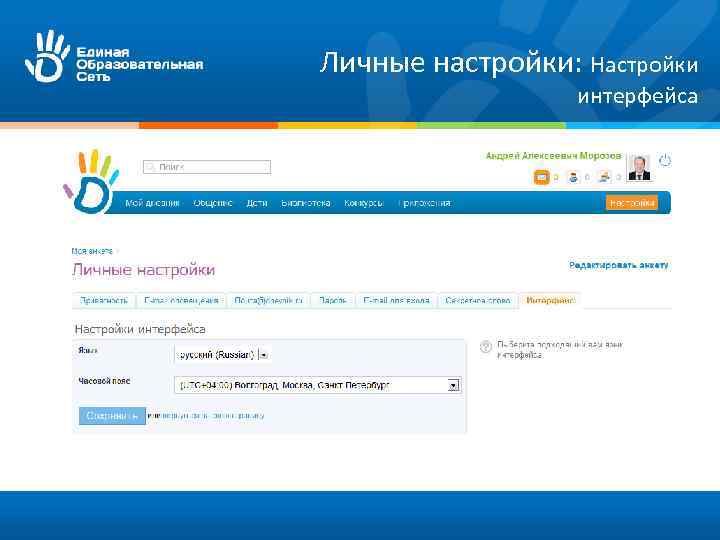Click Моя анкета breadcrumb link
This screenshot has height=540, width=720.
[x=92, y=251]
